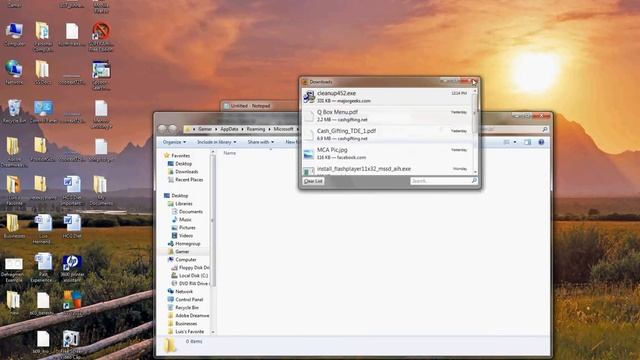Click the HP printer assistant desktop icon
Viewport: 640px width, 360px height.
point(72,268)
